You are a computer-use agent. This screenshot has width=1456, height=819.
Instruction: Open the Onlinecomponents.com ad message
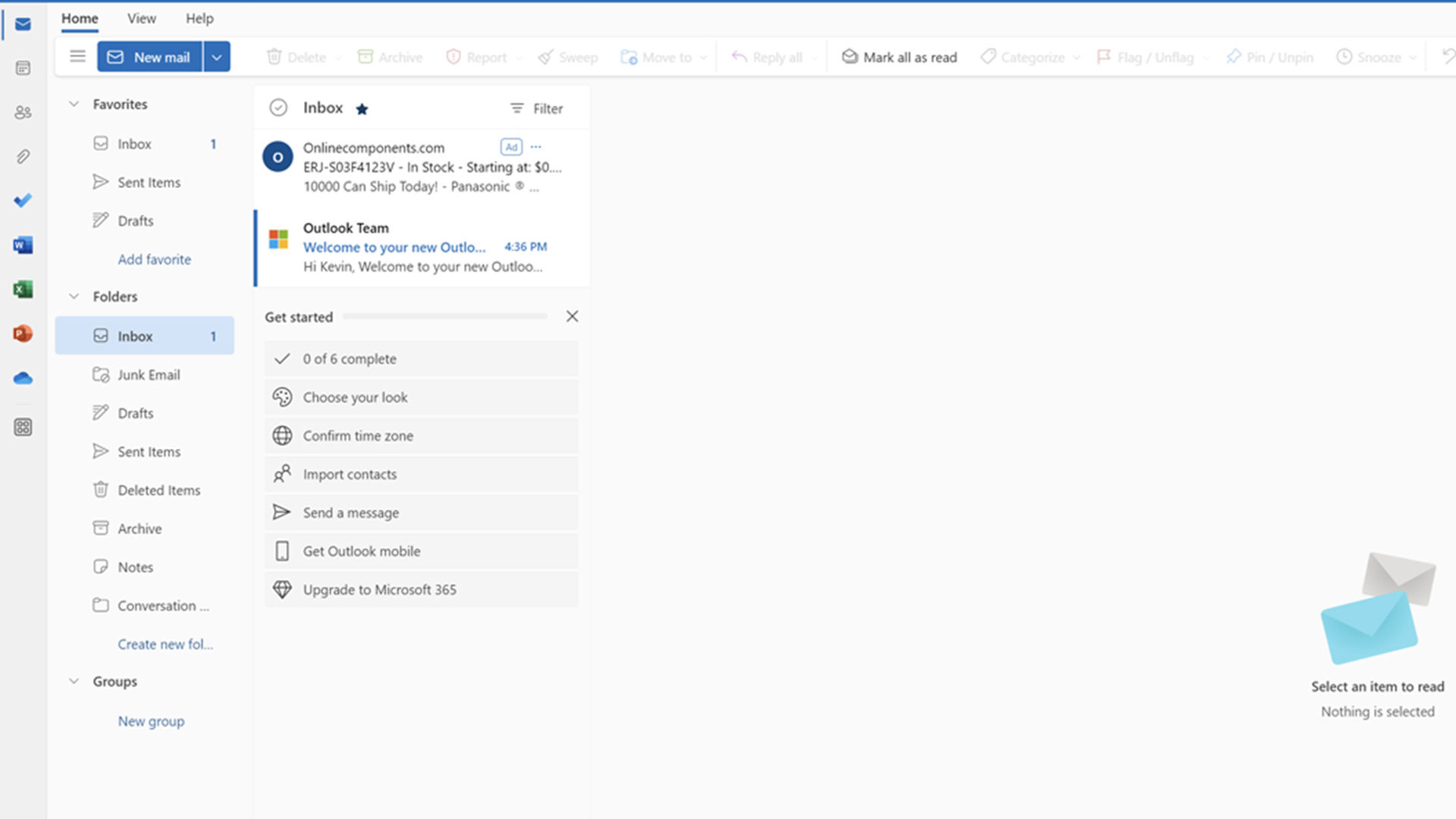[x=422, y=167]
